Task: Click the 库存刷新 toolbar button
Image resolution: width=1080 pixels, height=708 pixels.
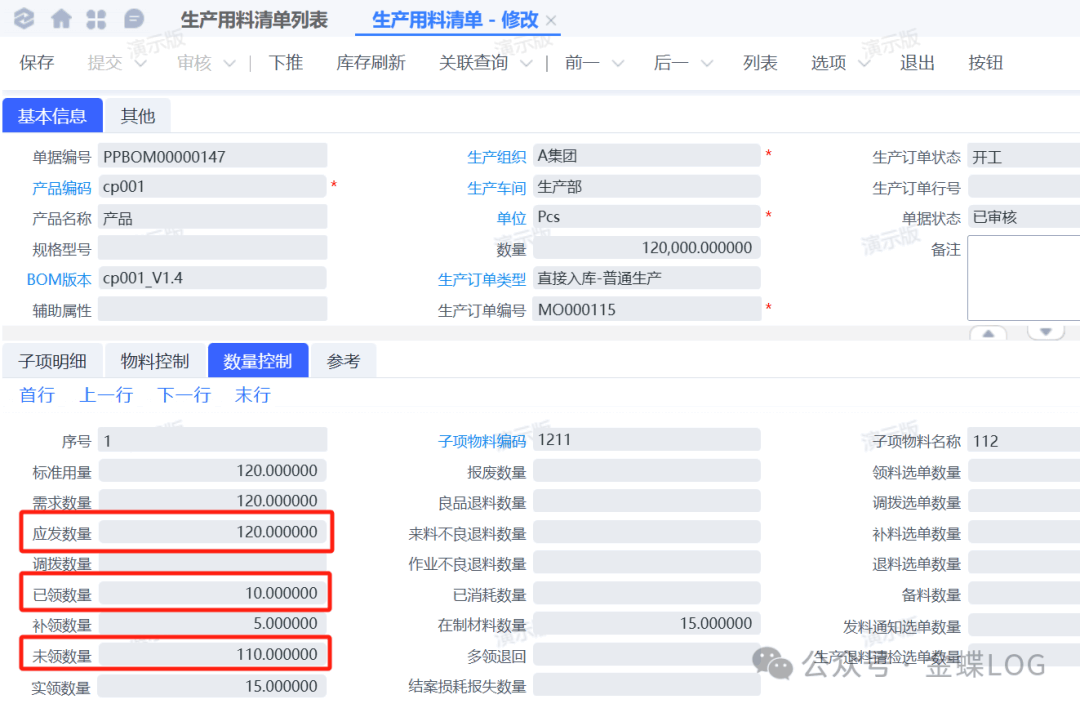Action: click(371, 63)
